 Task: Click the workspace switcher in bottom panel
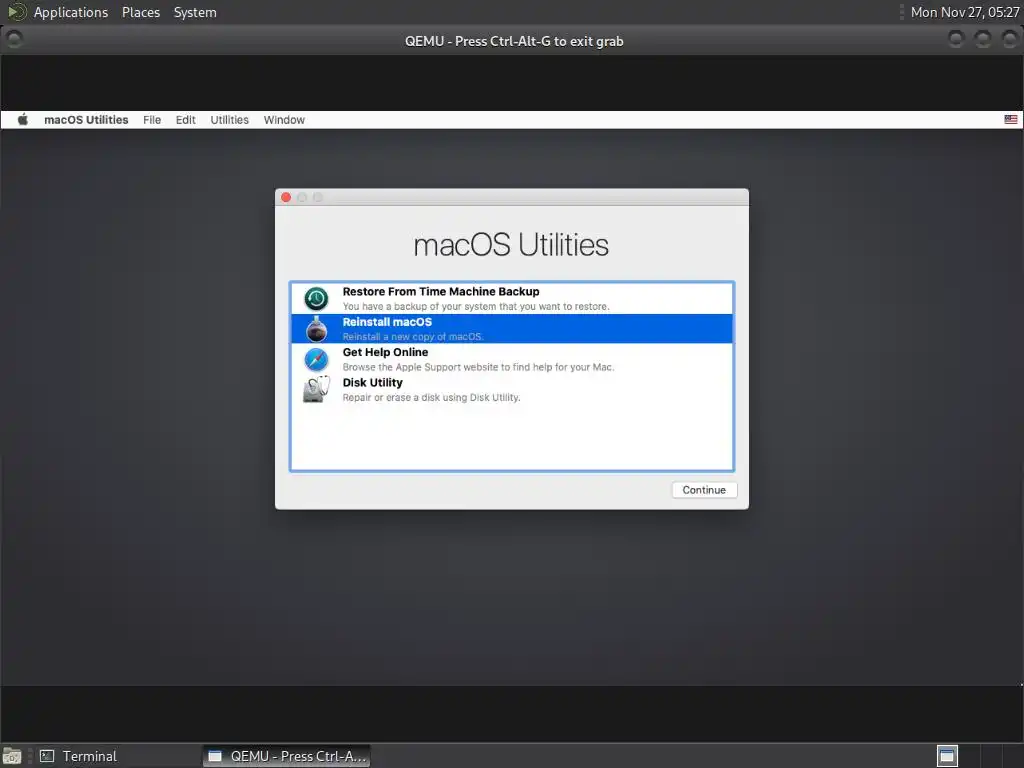(x=947, y=756)
